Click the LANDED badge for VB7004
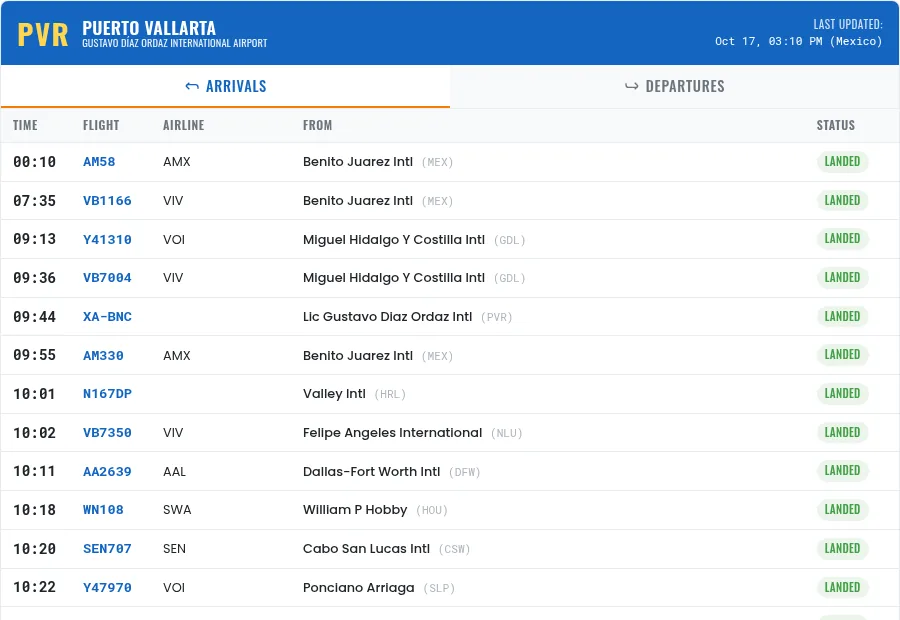The image size is (900, 620). [x=842, y=278]
